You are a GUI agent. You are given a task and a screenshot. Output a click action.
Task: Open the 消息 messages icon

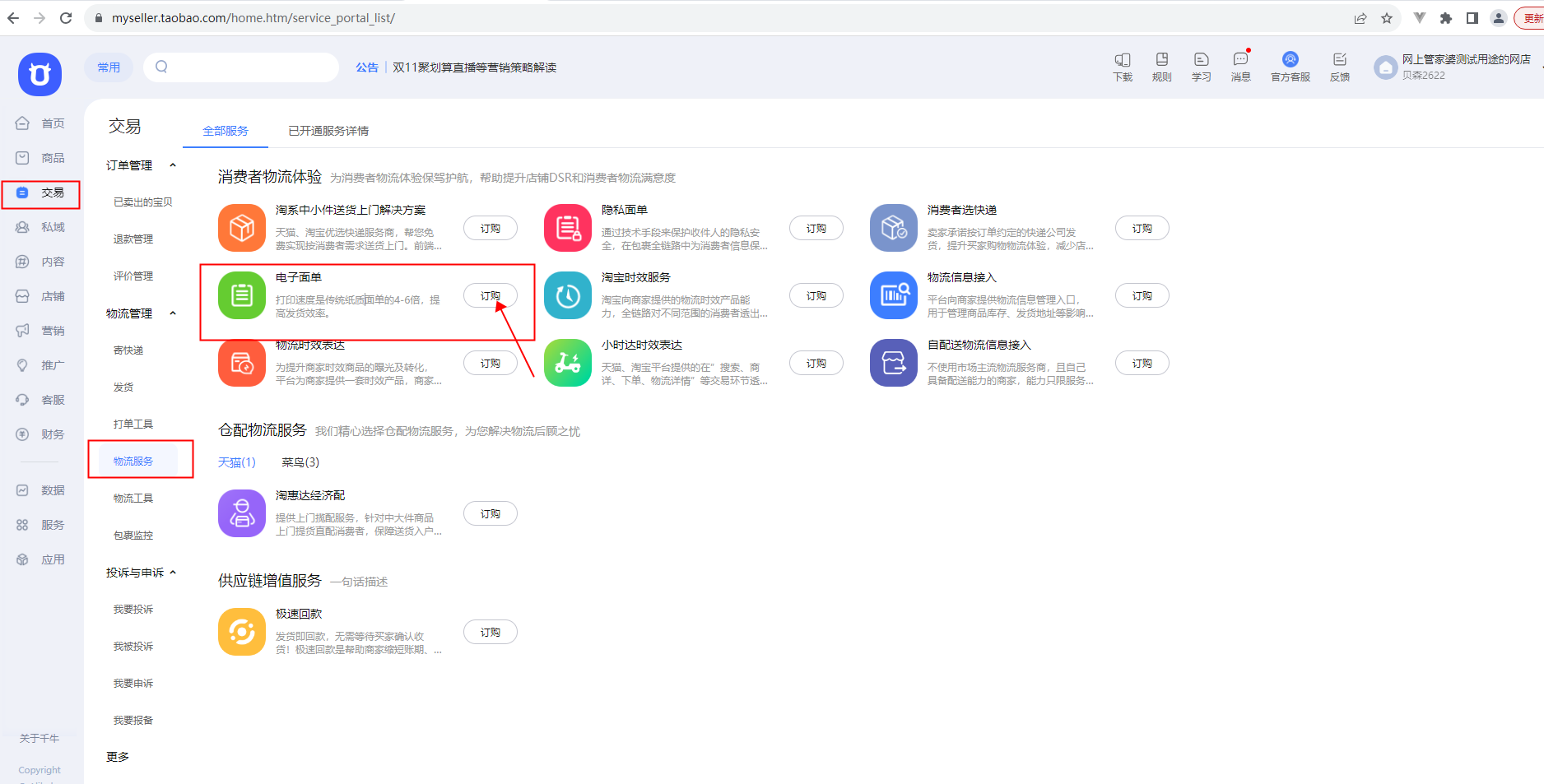click(x=1240, y=66)
